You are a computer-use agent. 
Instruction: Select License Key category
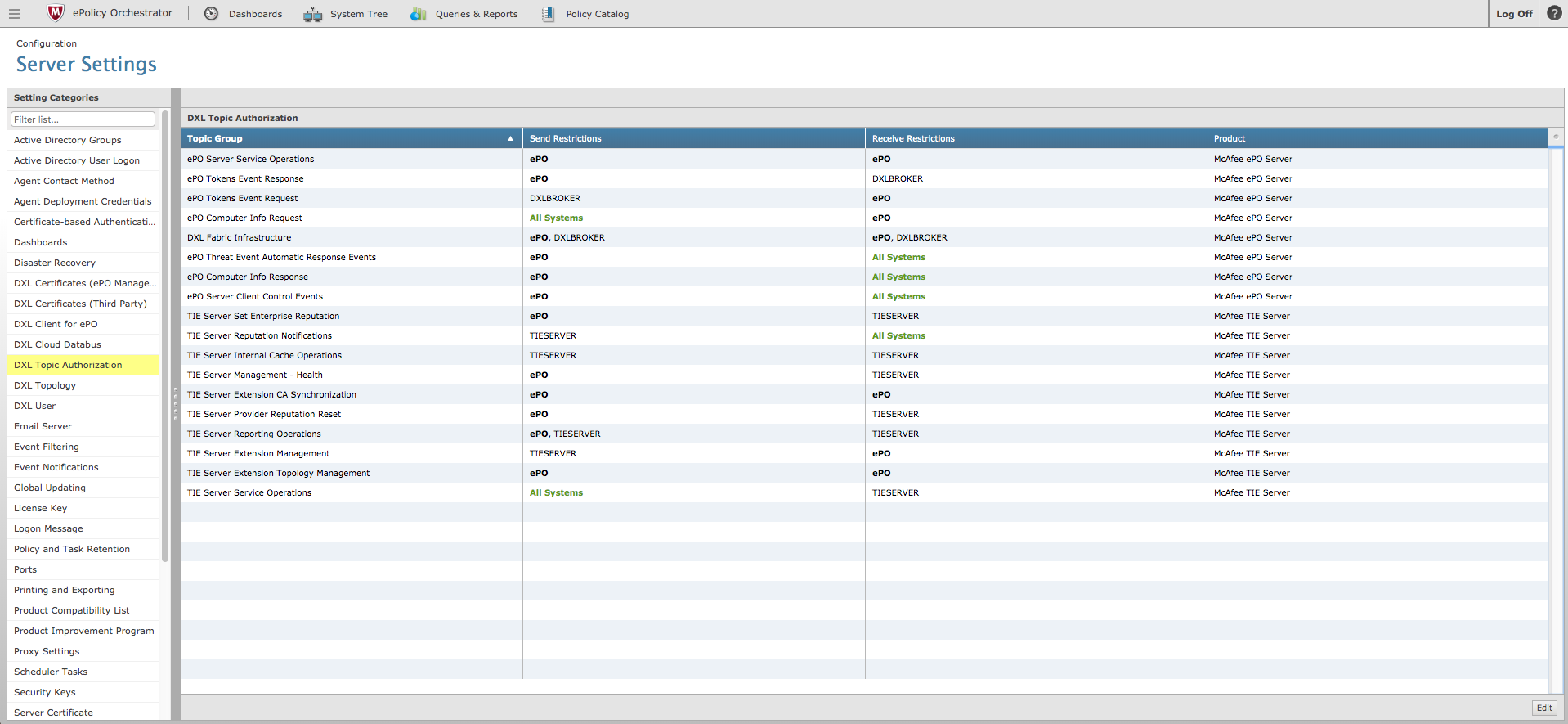point(83,508)
